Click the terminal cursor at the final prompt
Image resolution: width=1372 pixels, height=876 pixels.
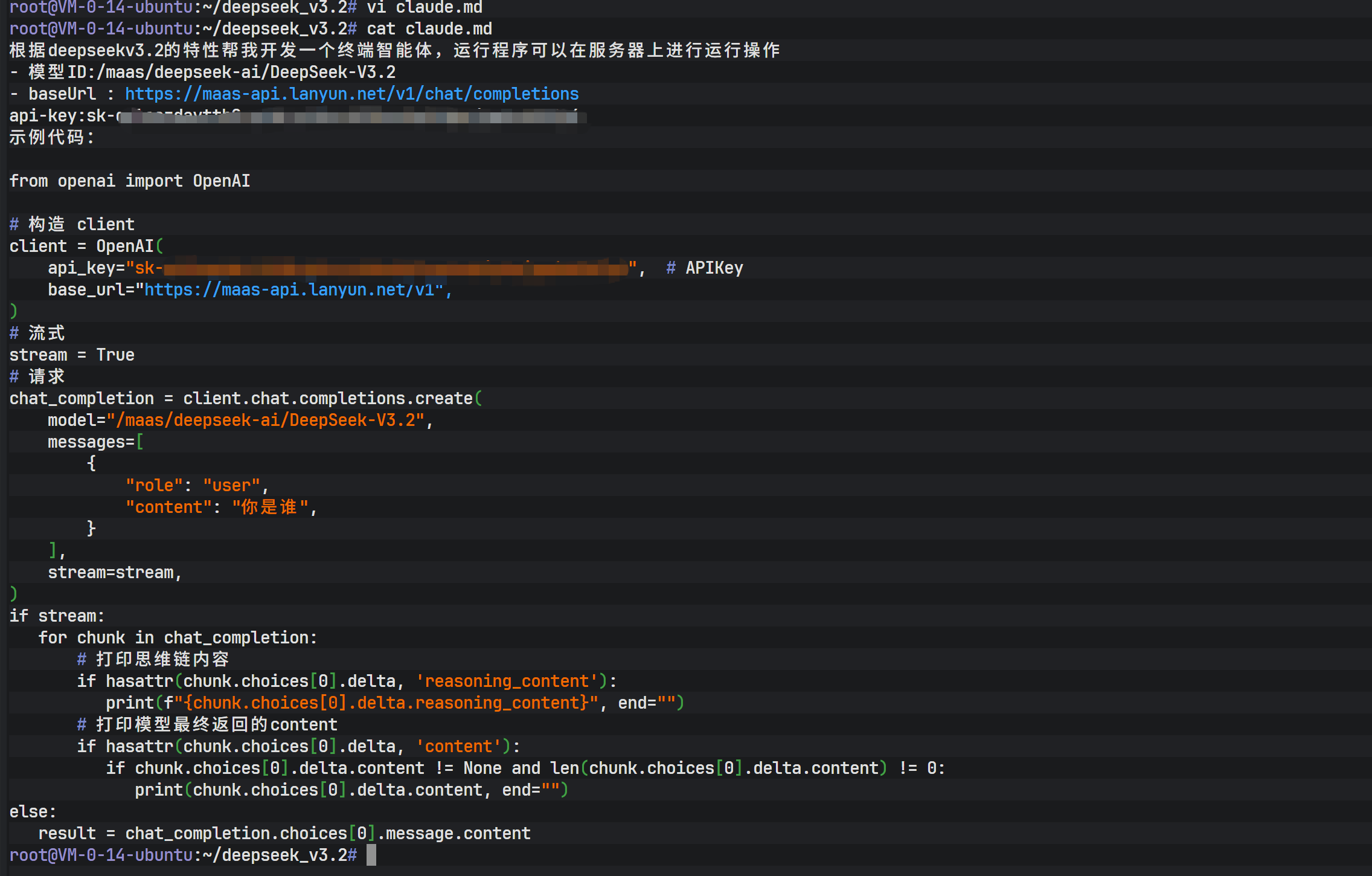[x=371, y=855]
